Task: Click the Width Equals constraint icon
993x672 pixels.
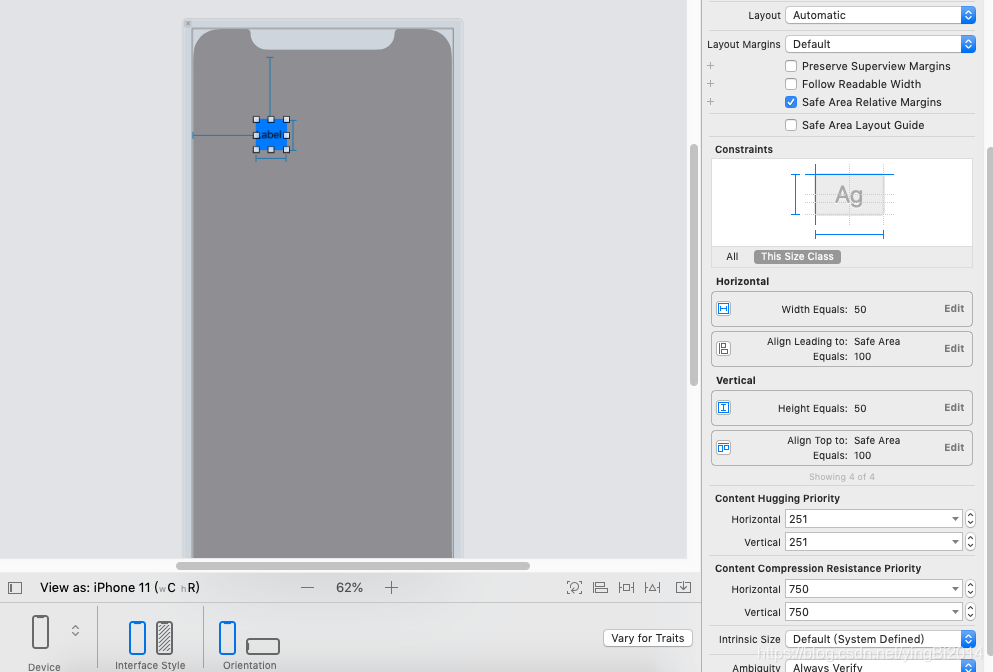Action: point(724,308)
